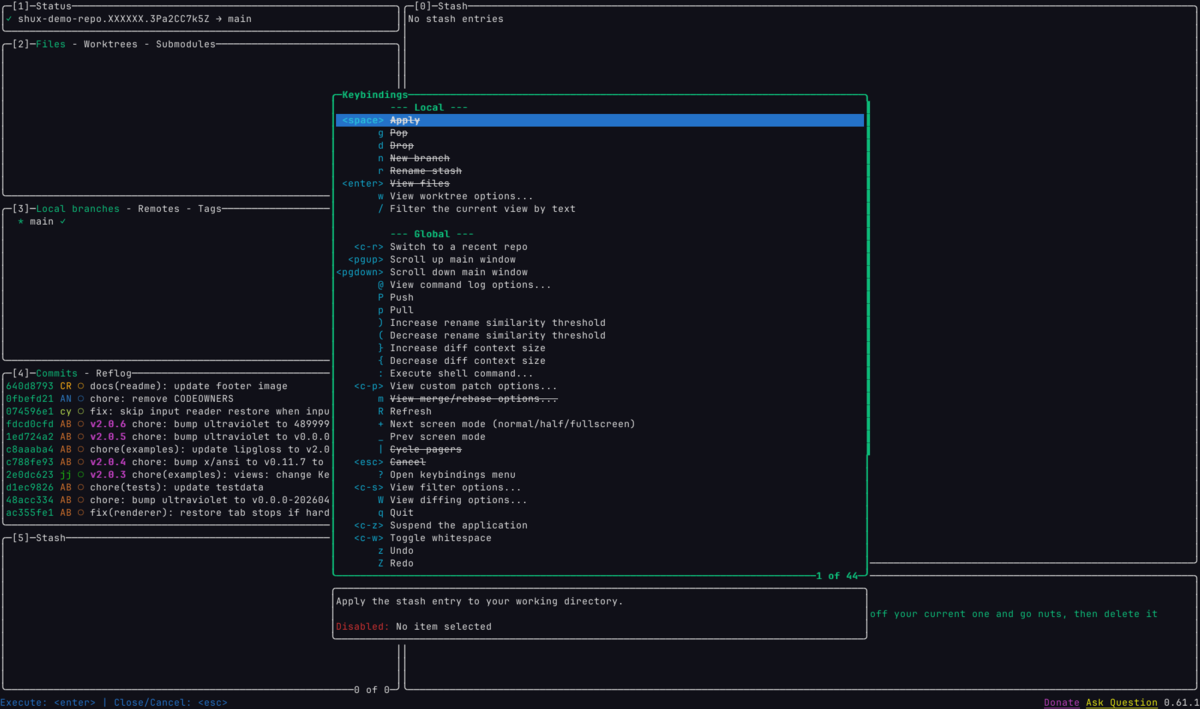Viewport: 1200px width, 709px height.
Task: Select commit 1ed724a2 tagged v2.0.5
Action: (x=167, y=437)
